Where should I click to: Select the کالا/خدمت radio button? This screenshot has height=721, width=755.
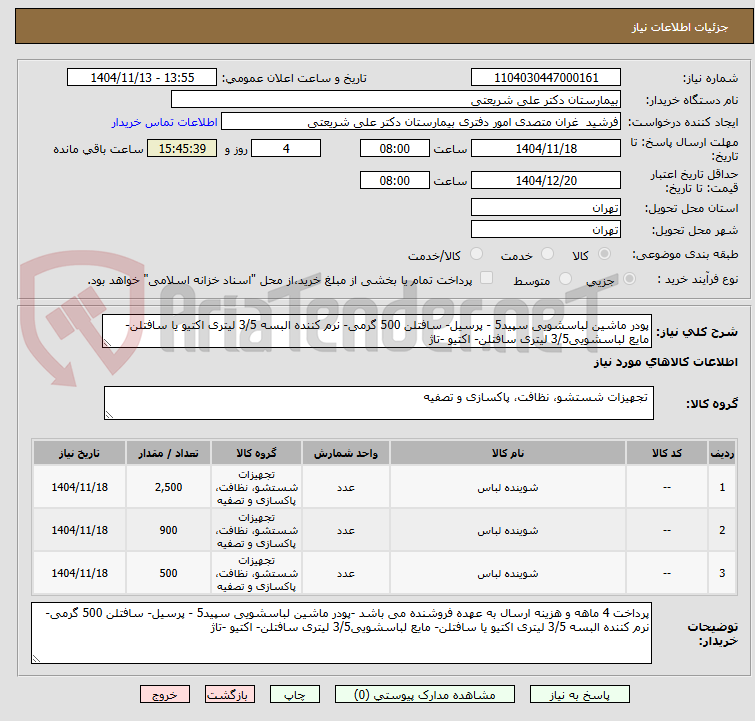pyautogui.click(x=476, y=254)
